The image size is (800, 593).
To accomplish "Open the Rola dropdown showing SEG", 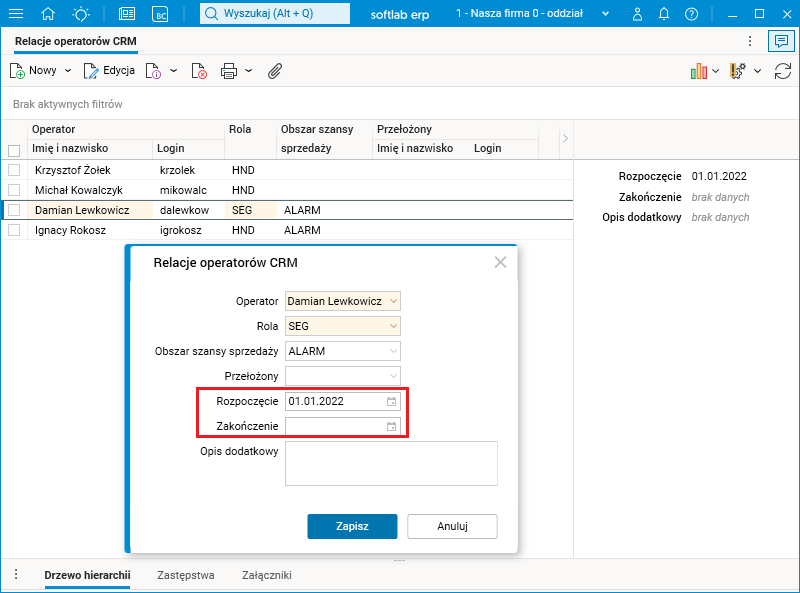I will (393, 326).
